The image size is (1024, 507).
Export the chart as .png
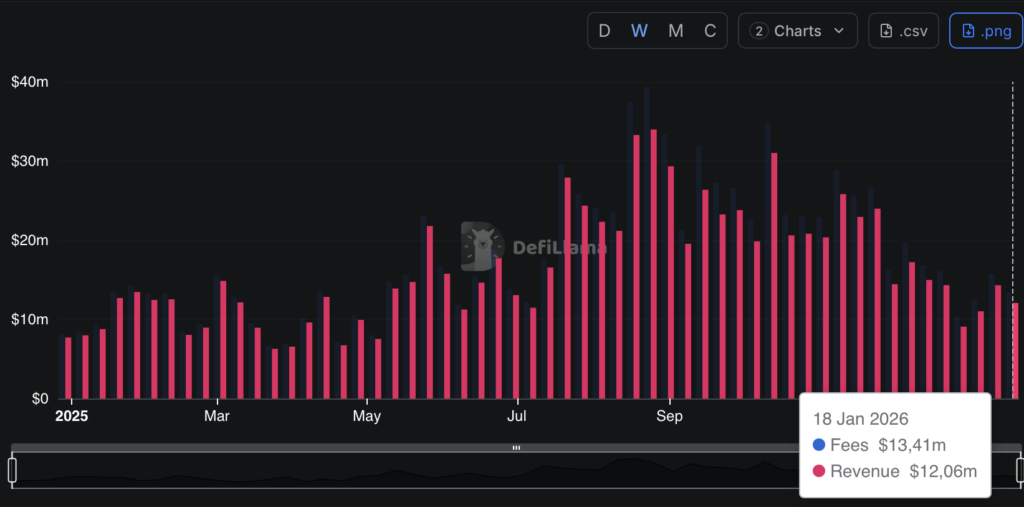(985, 31)
